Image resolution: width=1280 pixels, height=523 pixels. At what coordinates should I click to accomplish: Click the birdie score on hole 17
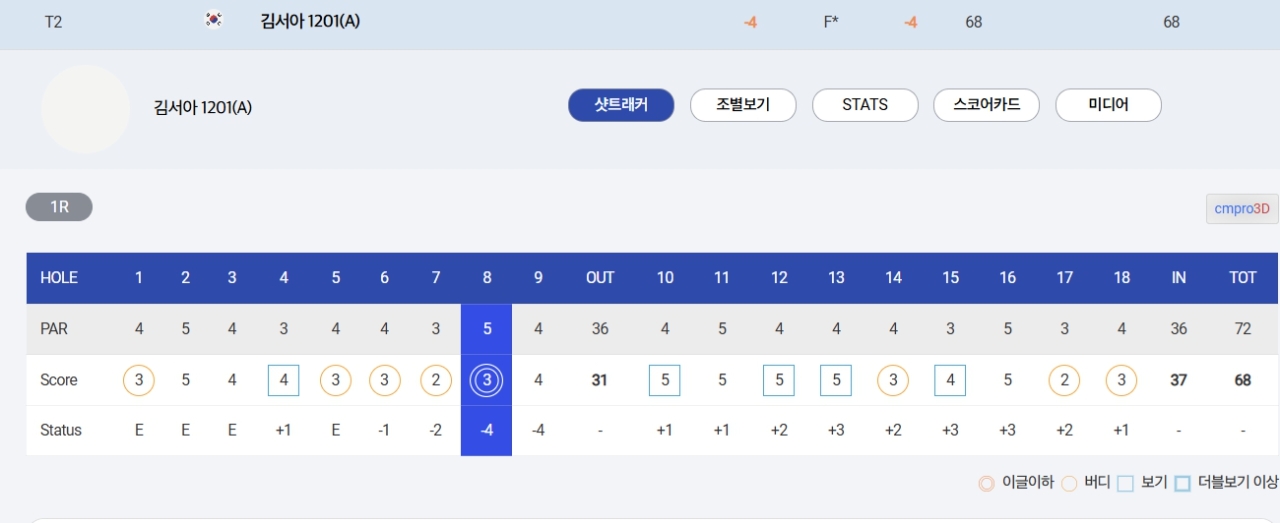tap(1065, 380)
